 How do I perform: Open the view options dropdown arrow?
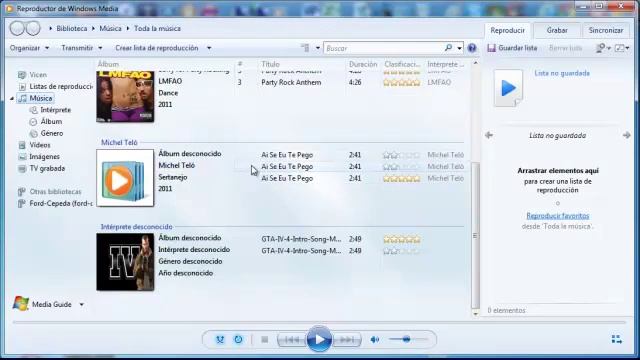pos(318,48)
